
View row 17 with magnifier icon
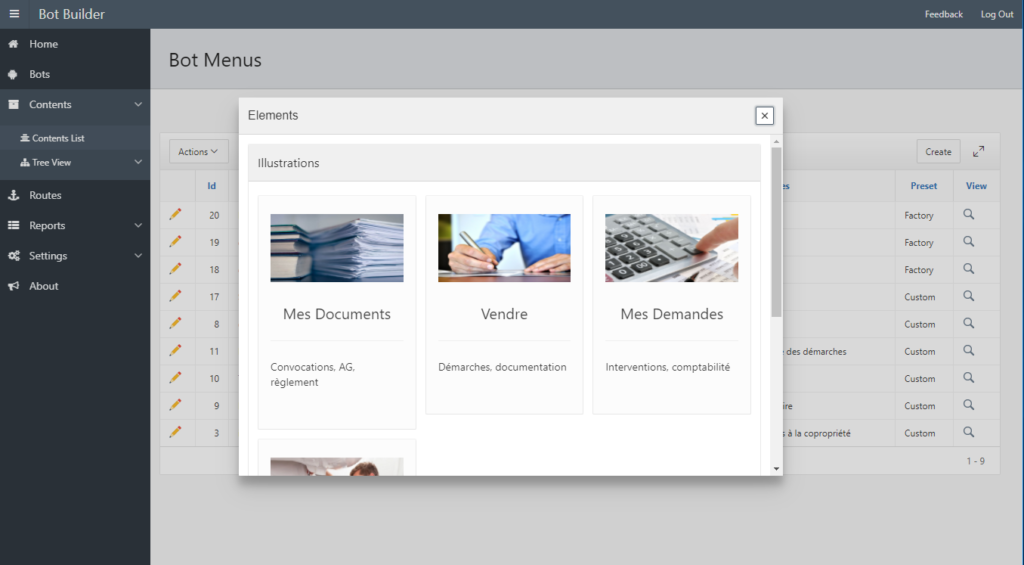point(968,296)
